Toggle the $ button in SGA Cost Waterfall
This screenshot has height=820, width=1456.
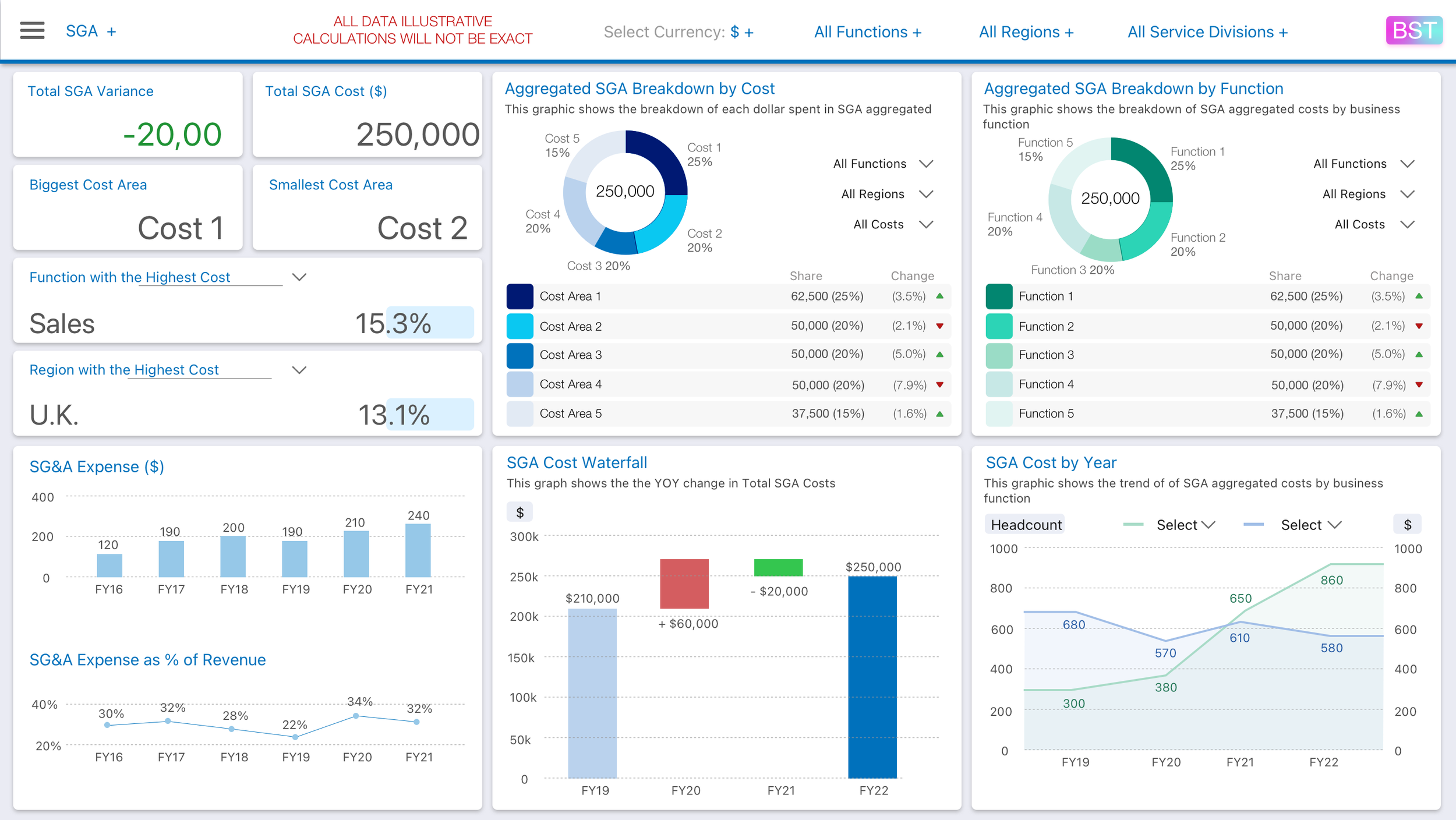click(520, 512)
